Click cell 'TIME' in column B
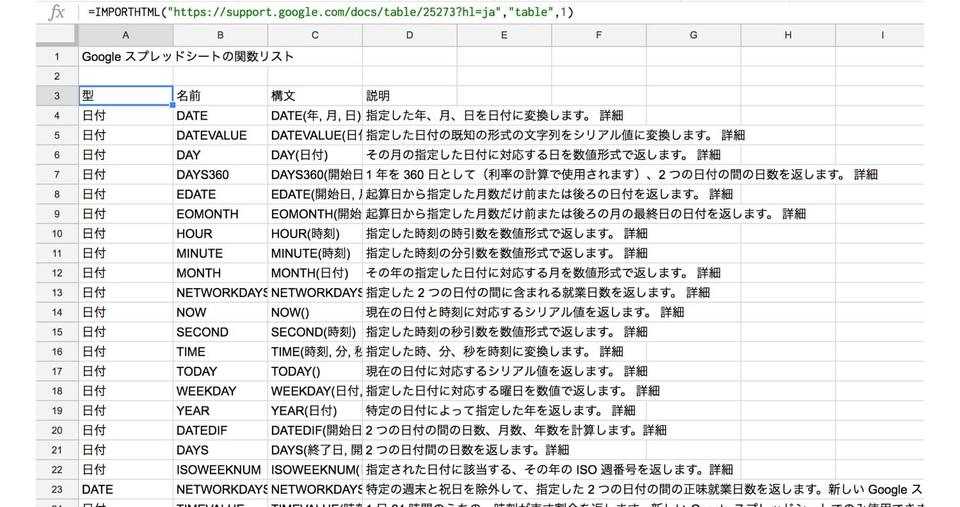 [x=220, y=351]
